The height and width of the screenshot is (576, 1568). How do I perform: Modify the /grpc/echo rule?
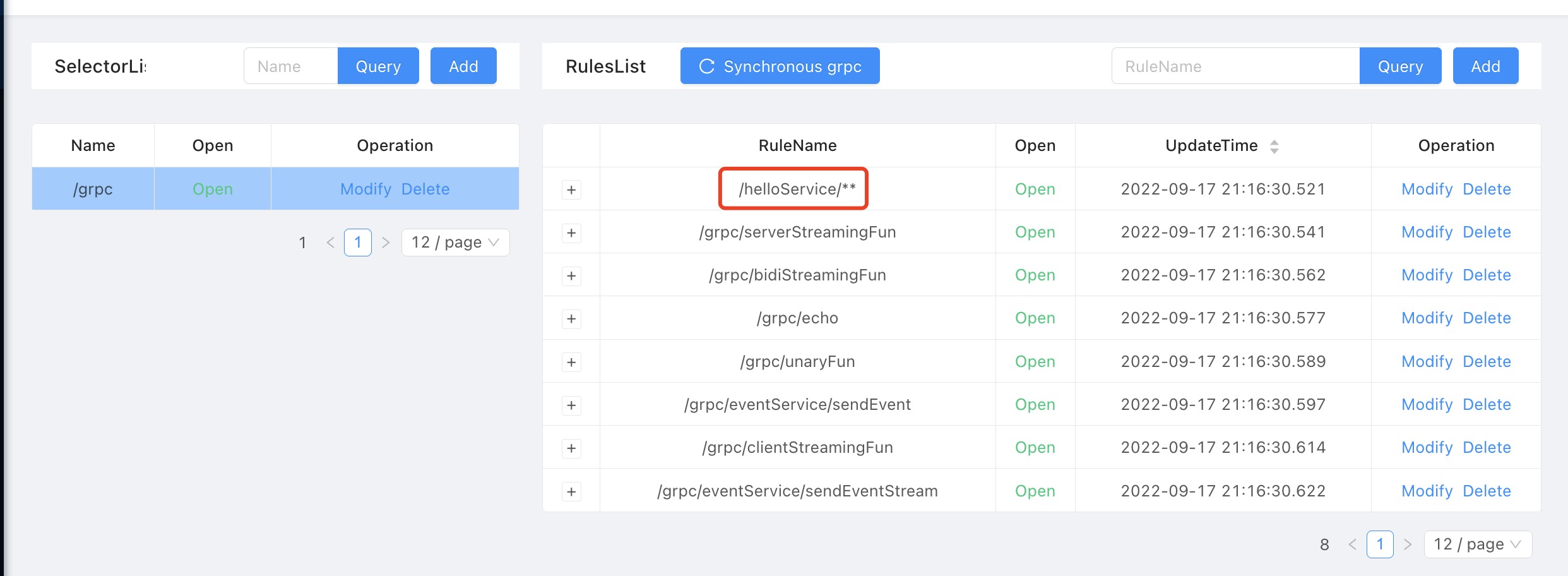(x=1427, y=318)
